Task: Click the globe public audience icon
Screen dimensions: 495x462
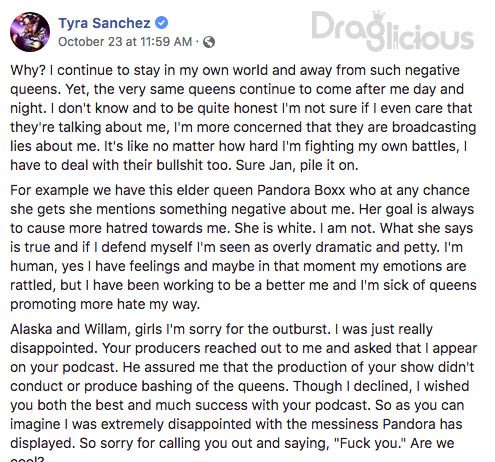Action: point(209,42)
